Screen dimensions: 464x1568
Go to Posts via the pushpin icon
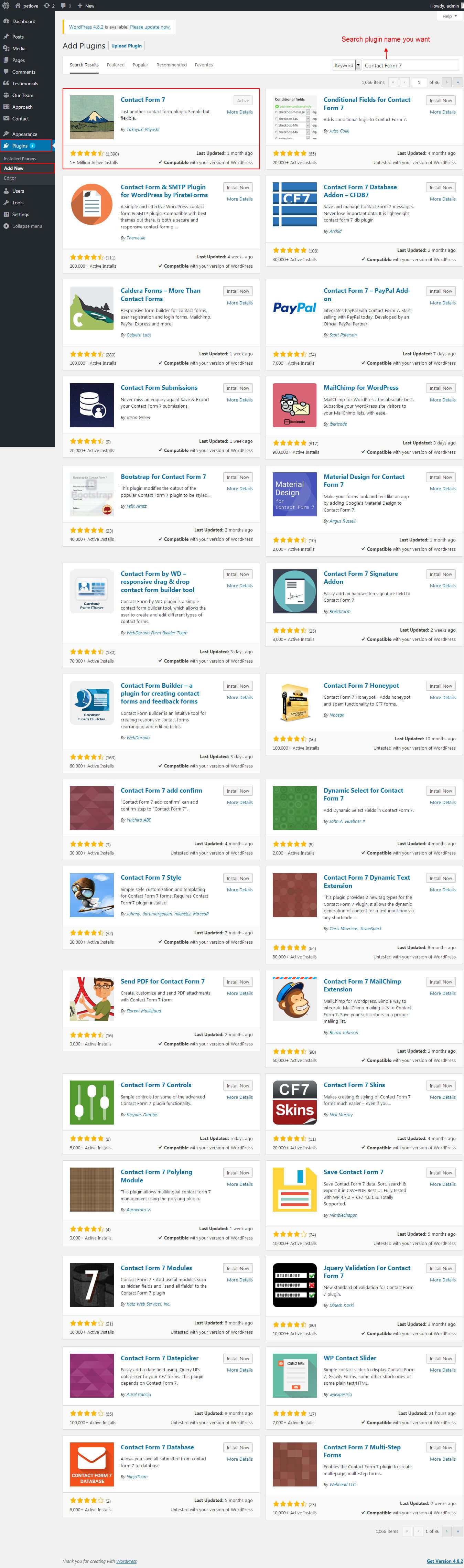6,36
